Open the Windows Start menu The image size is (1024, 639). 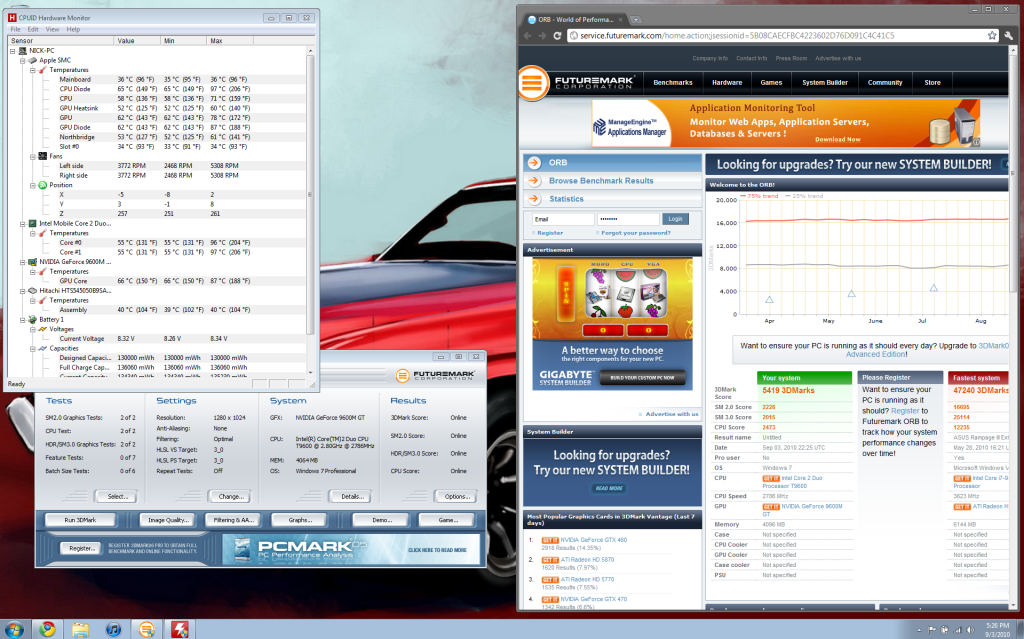coord(13,629)
